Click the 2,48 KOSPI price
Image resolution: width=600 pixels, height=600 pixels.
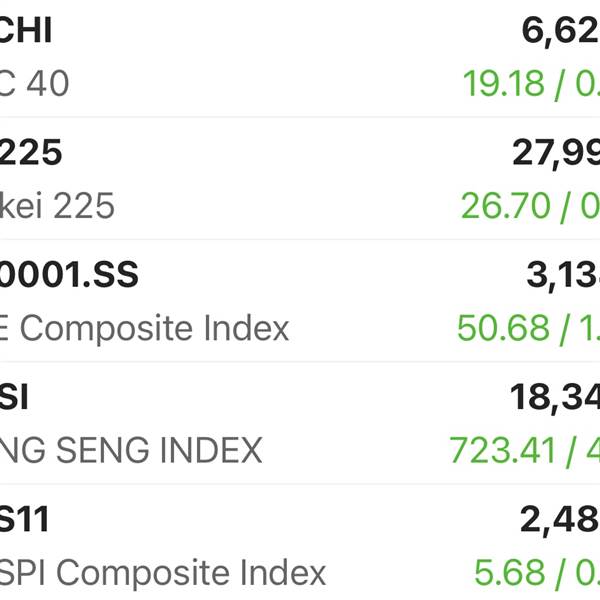point(560,519)
